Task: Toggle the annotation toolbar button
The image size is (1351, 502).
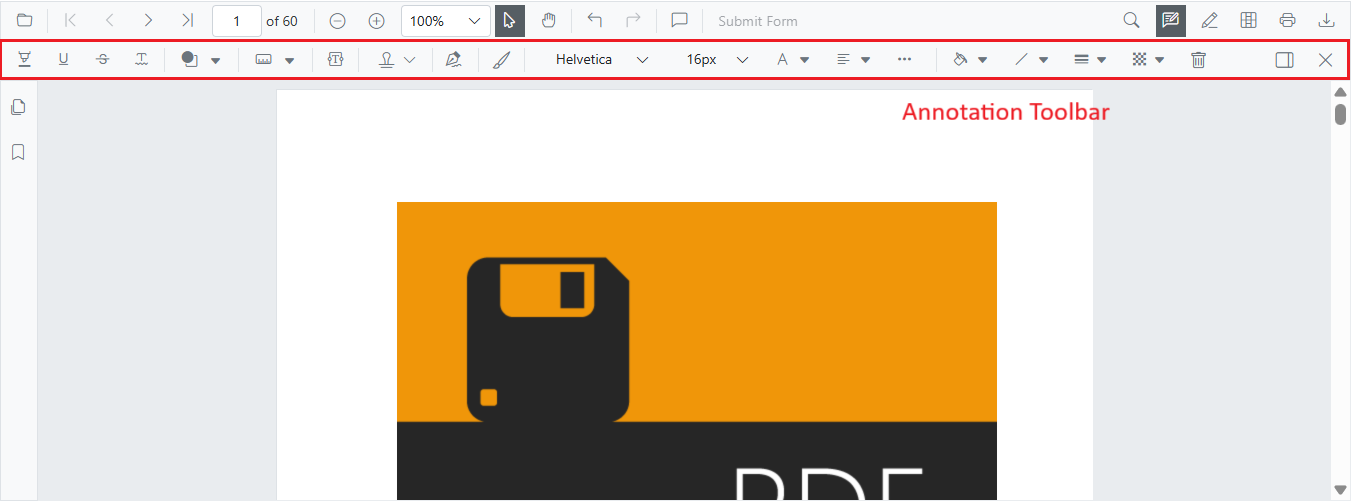Action: 1171,20
